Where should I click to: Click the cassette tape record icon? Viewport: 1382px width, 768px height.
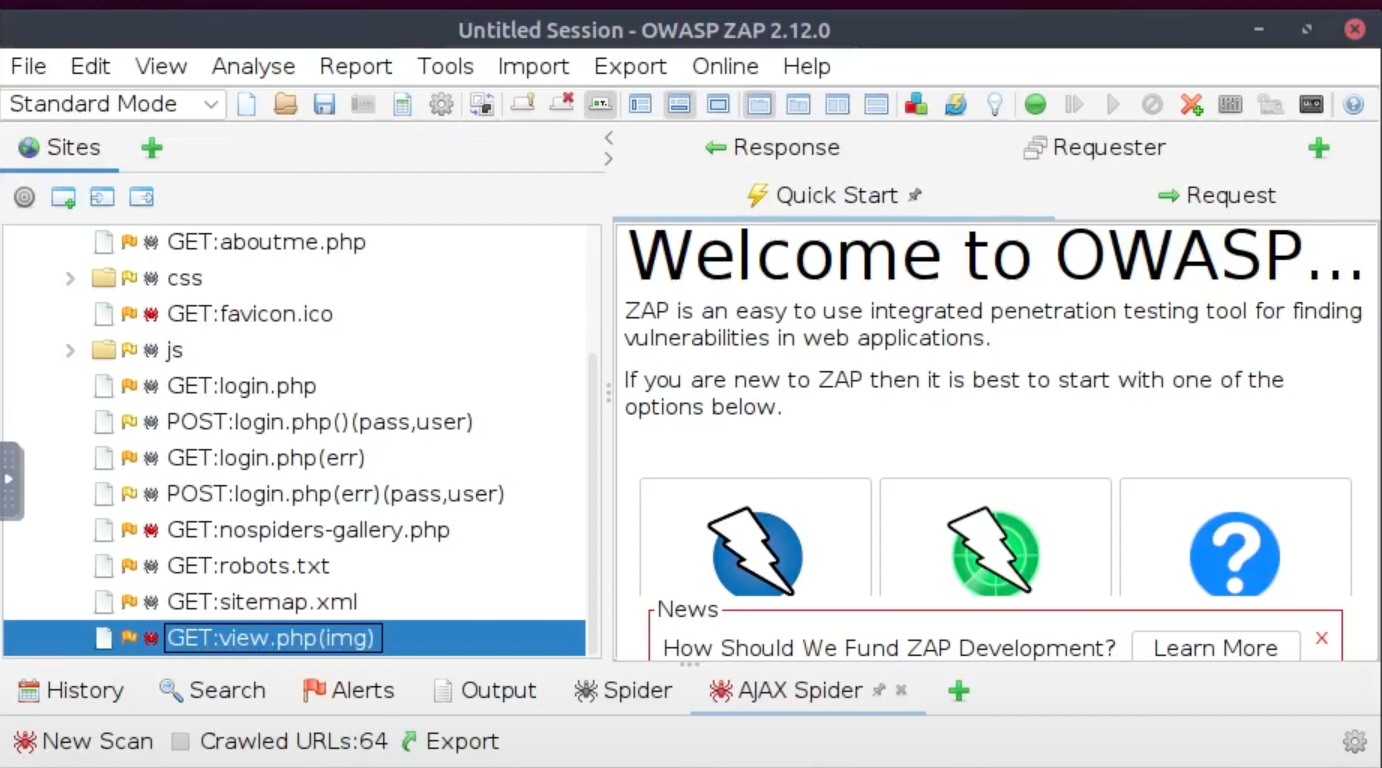(x=1310, y=104)
